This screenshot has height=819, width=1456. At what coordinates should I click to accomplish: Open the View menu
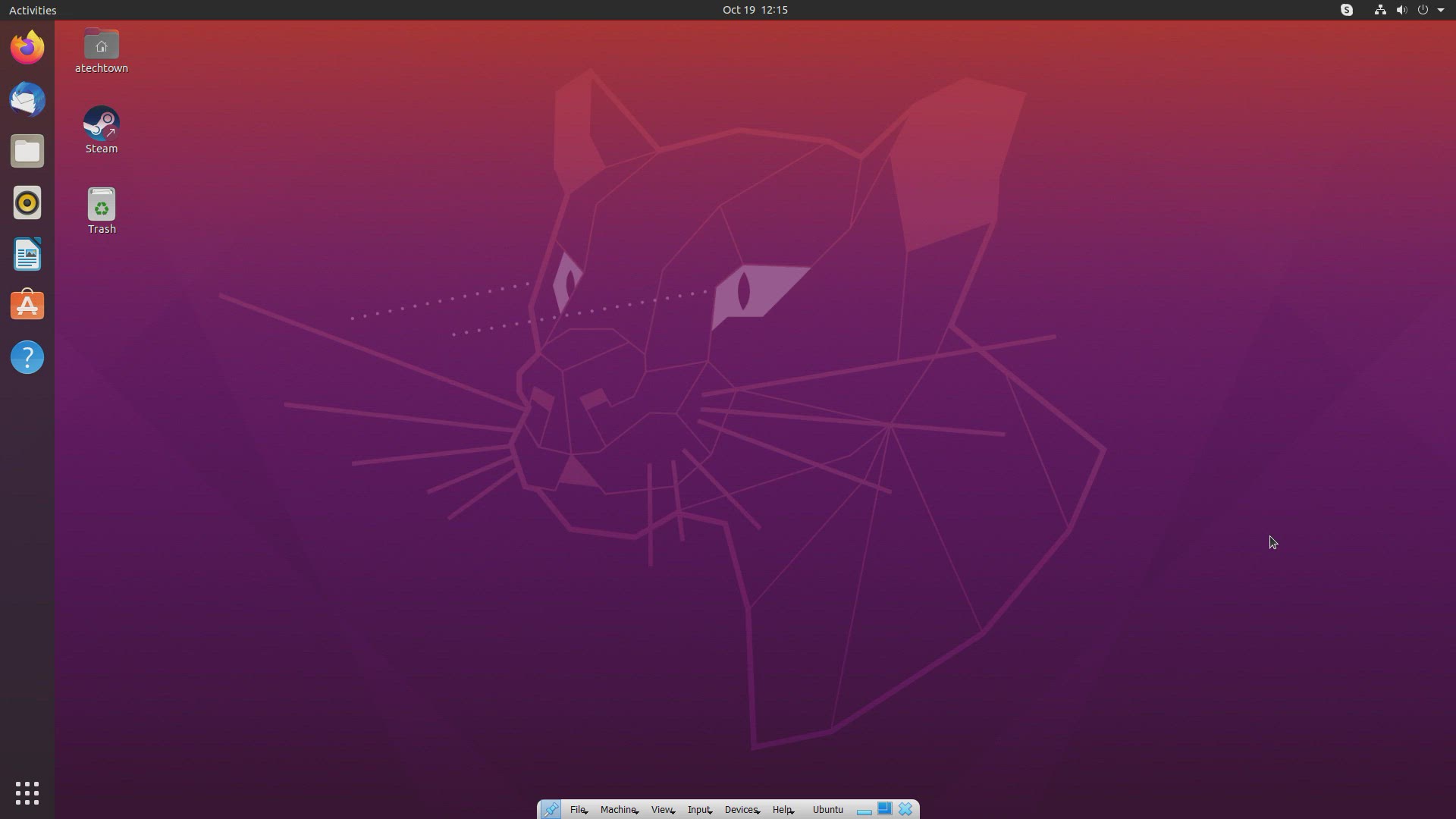[662, 810]
